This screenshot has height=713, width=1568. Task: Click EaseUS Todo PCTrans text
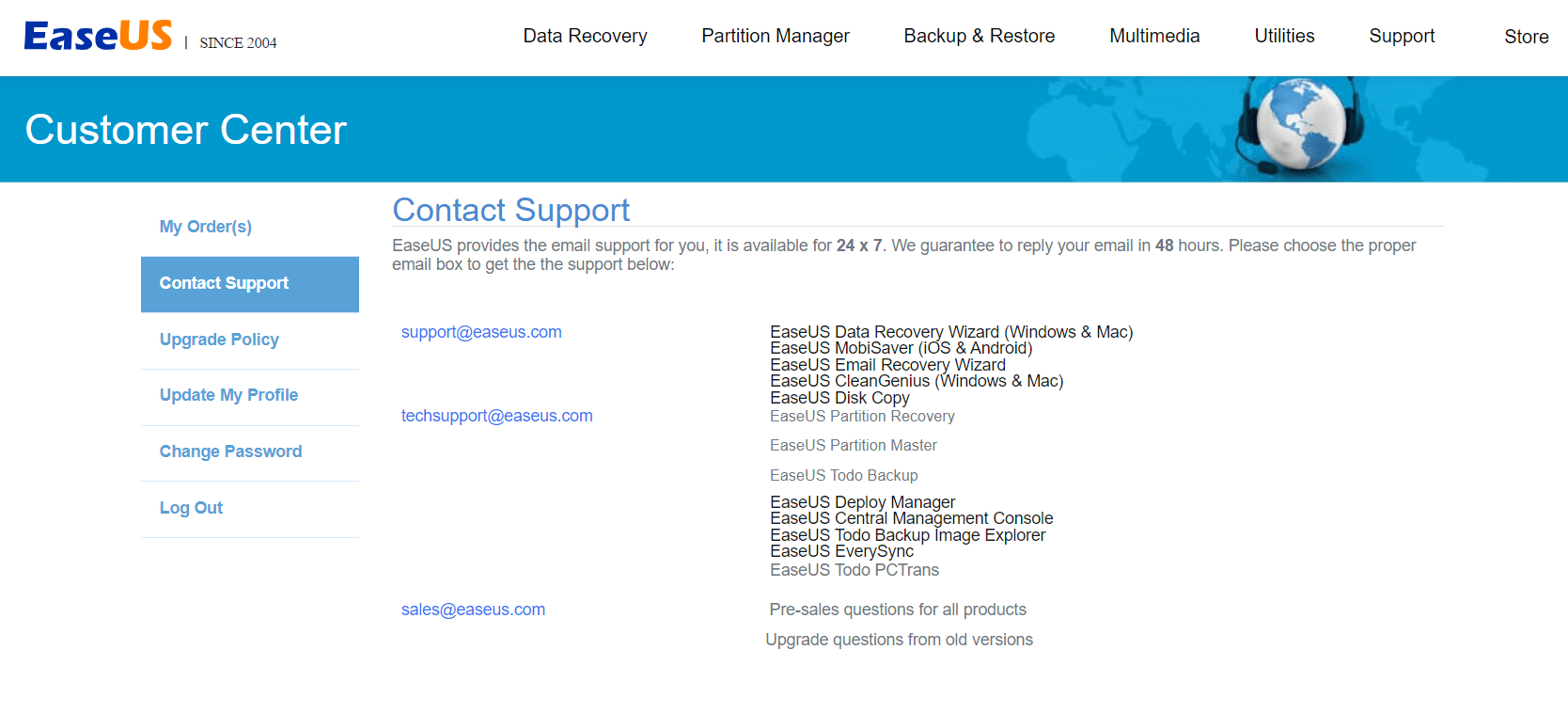click(855, 570)
